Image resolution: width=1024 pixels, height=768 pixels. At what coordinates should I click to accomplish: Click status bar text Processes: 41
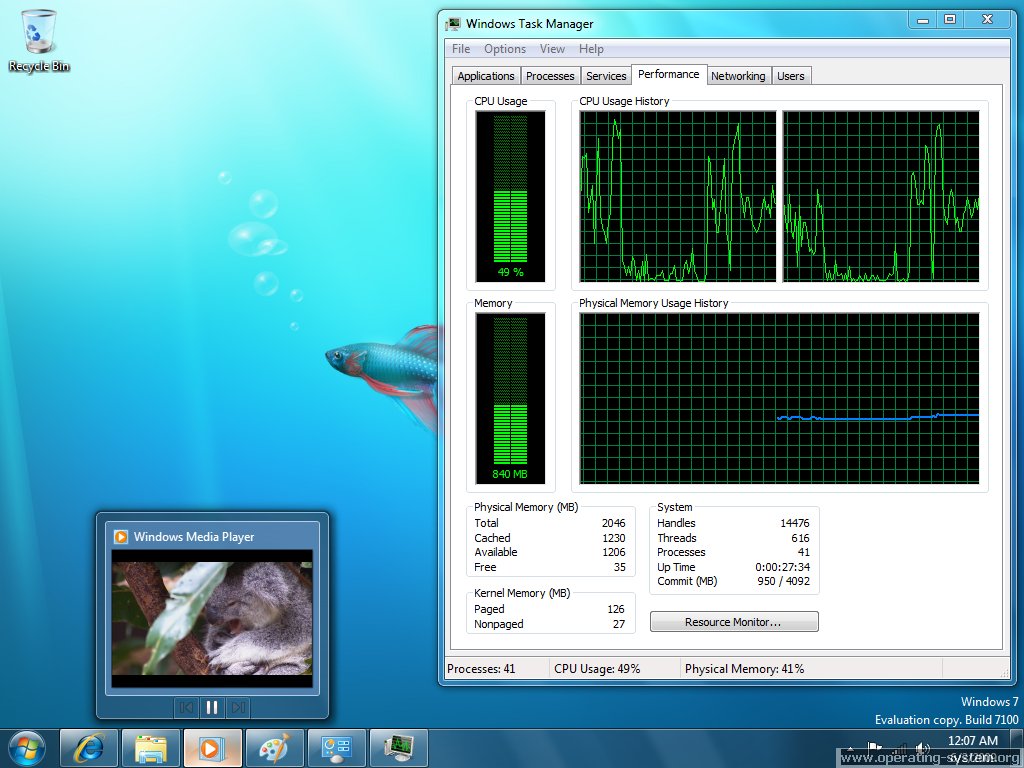481,669
